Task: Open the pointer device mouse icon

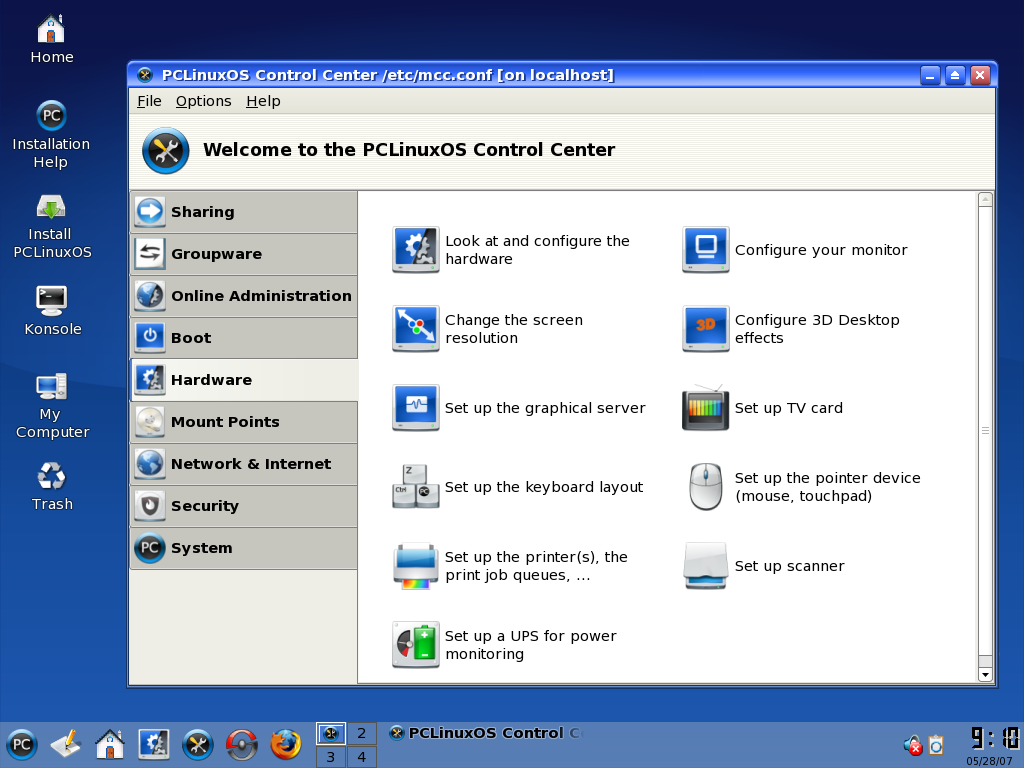Action: 705,487
